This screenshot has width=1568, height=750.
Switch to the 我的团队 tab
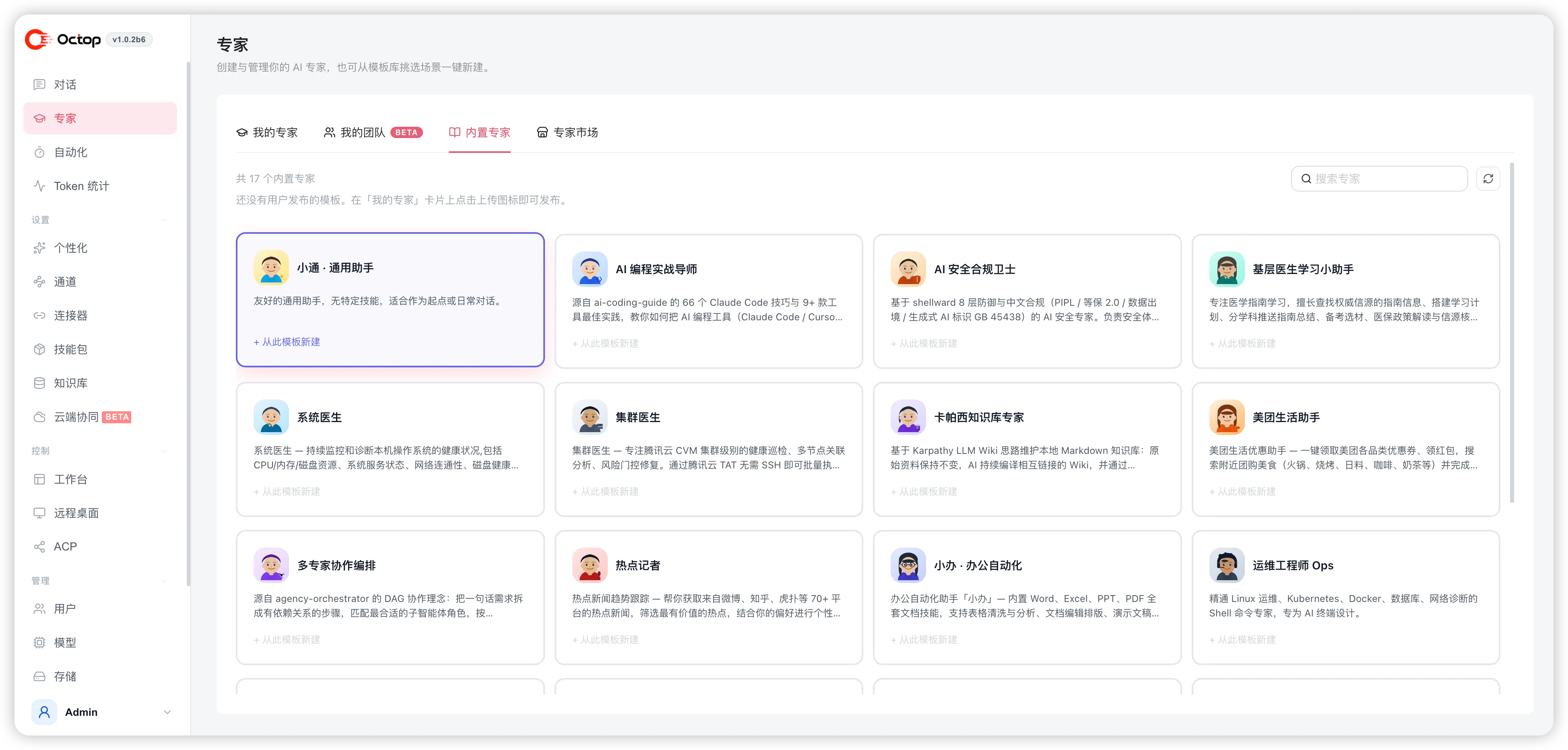tap(373, 133)
